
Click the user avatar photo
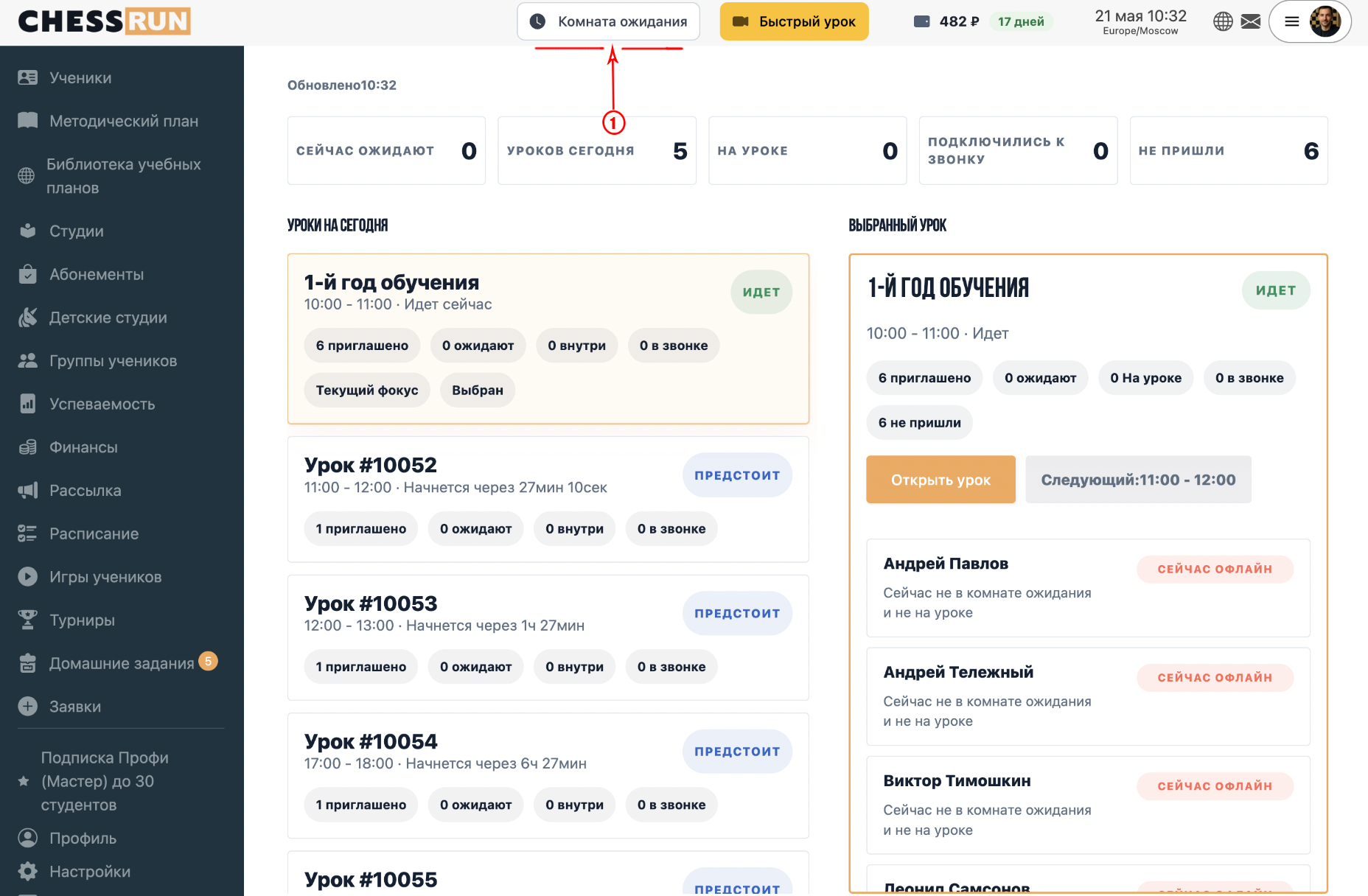click(x=1325, y=21)
